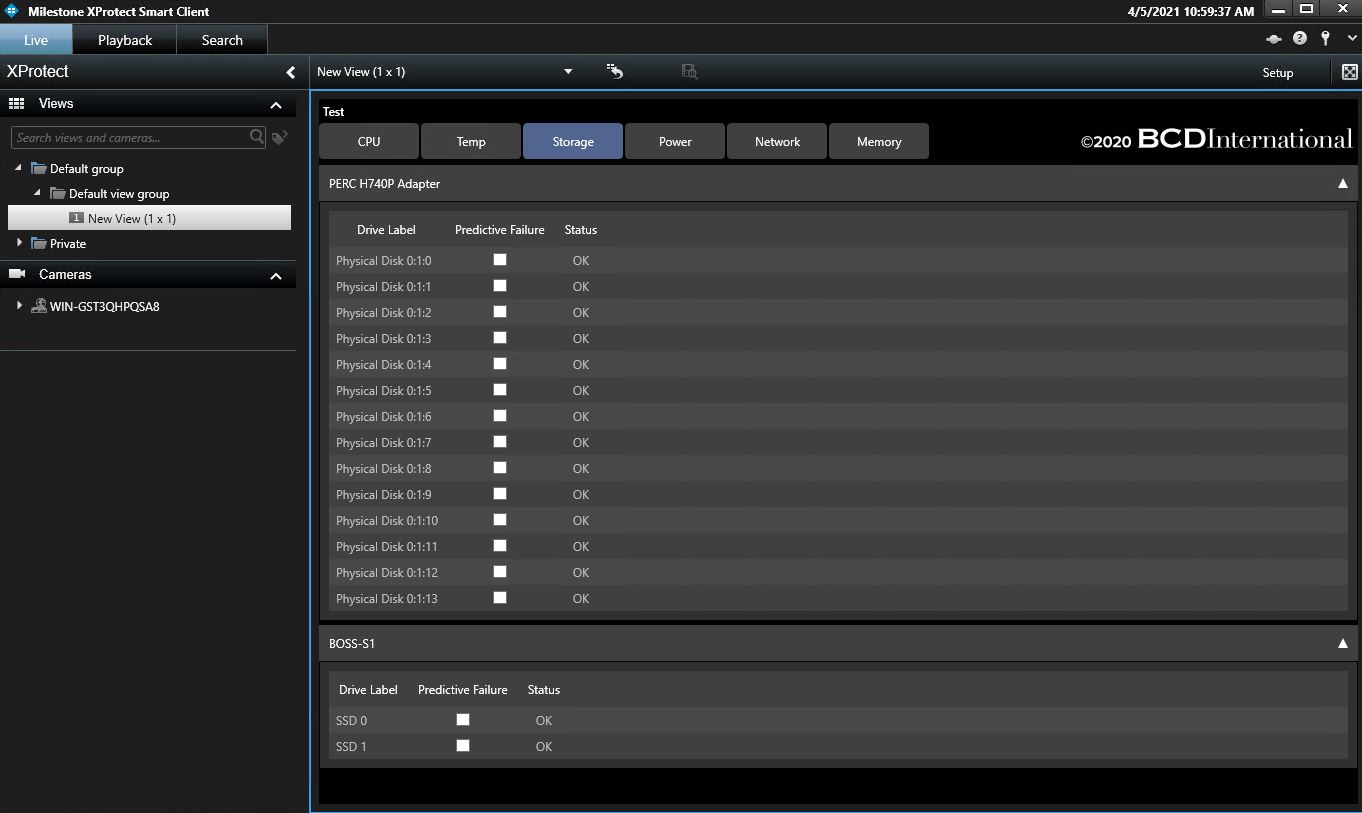
Task: Click the Test view title
Action: pyautogui.click(x=333, y=112)
